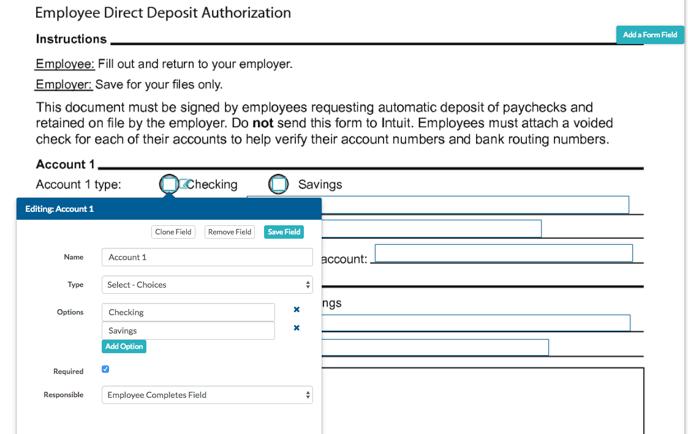Click the Add Option button
Viewport: 688px width, 434px height.
(124, 346)
